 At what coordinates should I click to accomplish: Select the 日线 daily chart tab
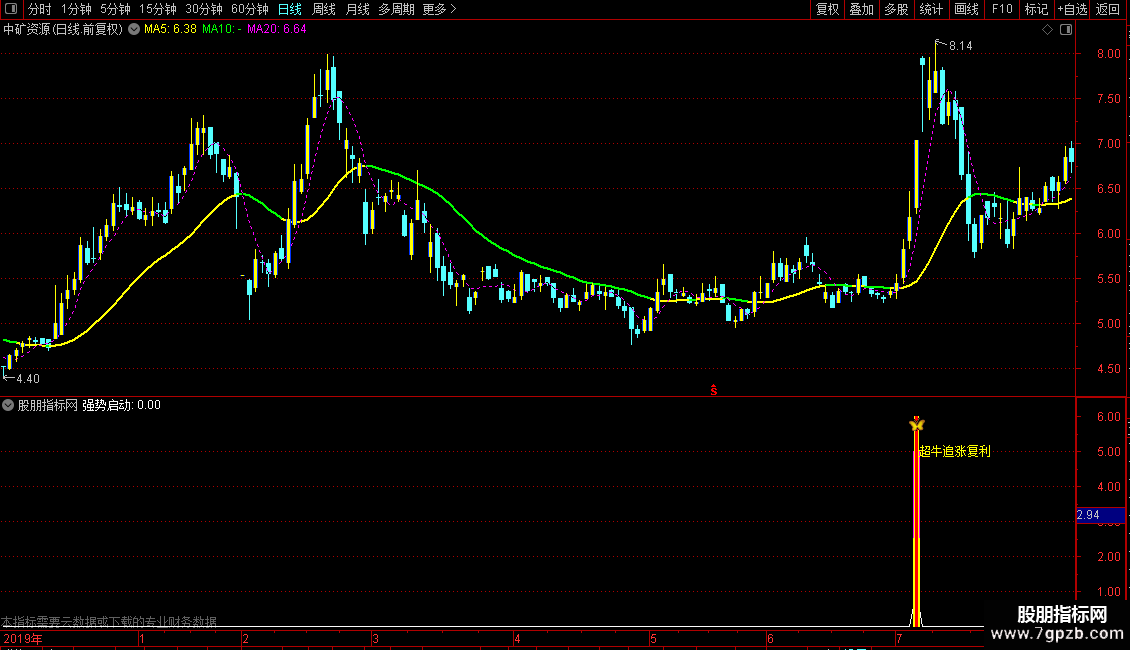pyautogui.click(x=290, y=9)
